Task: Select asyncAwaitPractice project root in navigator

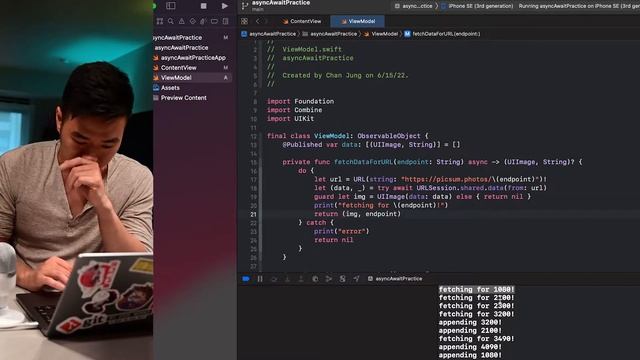Action: point(178,38)
